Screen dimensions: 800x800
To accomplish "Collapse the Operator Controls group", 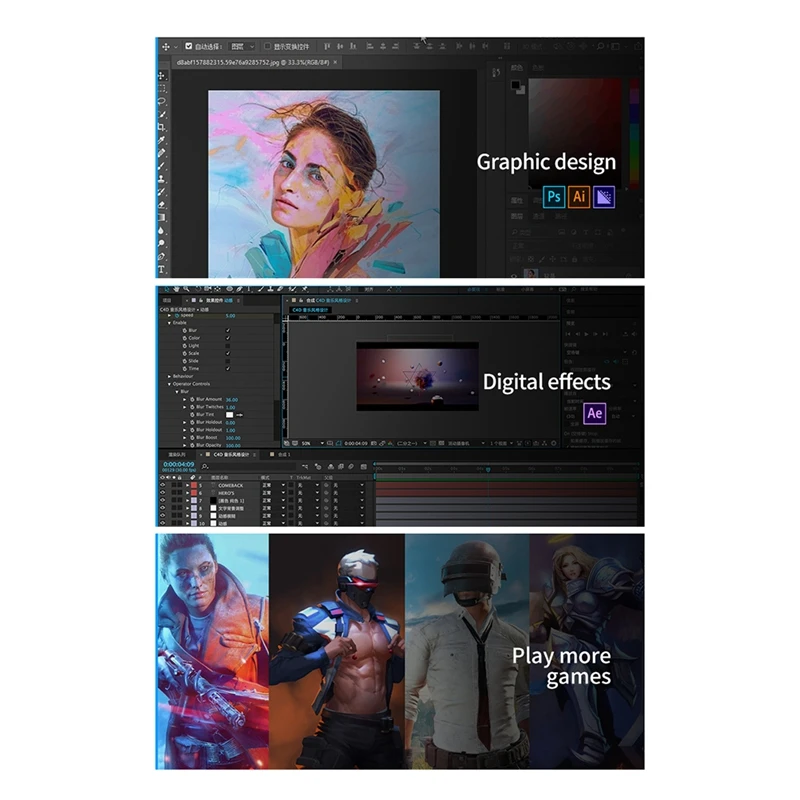I will coord(169,384).
